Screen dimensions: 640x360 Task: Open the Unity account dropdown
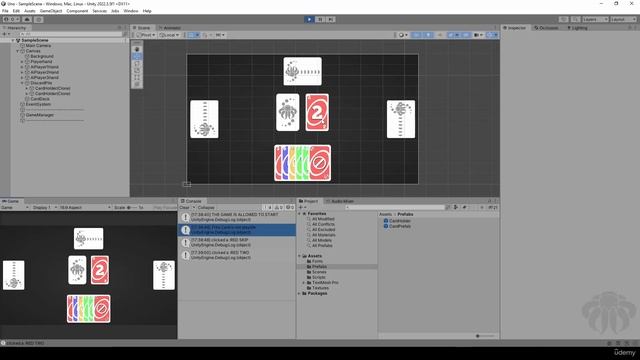(11, 19)
